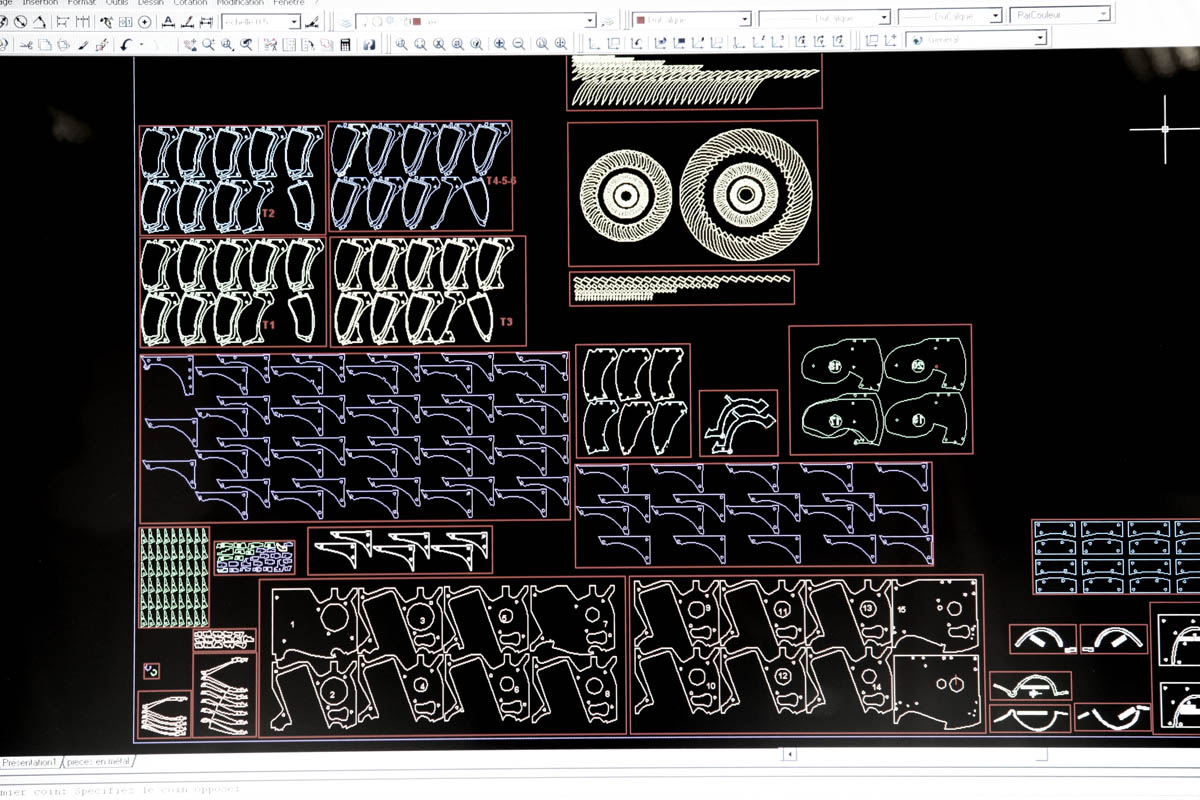Expand the dimension style dropdown
Screen dimensions: 1200x800
pyautogui.click(x=293, y=21)
